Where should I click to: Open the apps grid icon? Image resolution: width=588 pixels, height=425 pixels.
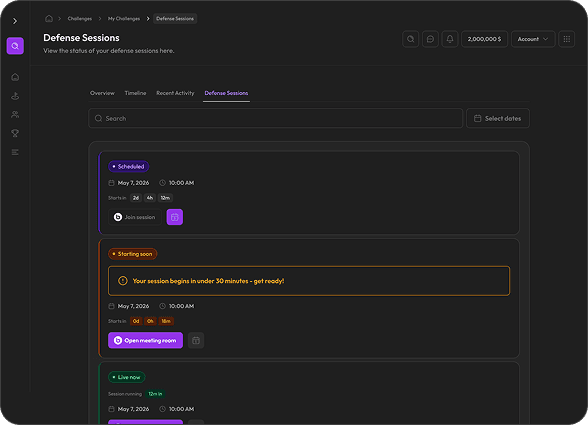tap(567, 39)
